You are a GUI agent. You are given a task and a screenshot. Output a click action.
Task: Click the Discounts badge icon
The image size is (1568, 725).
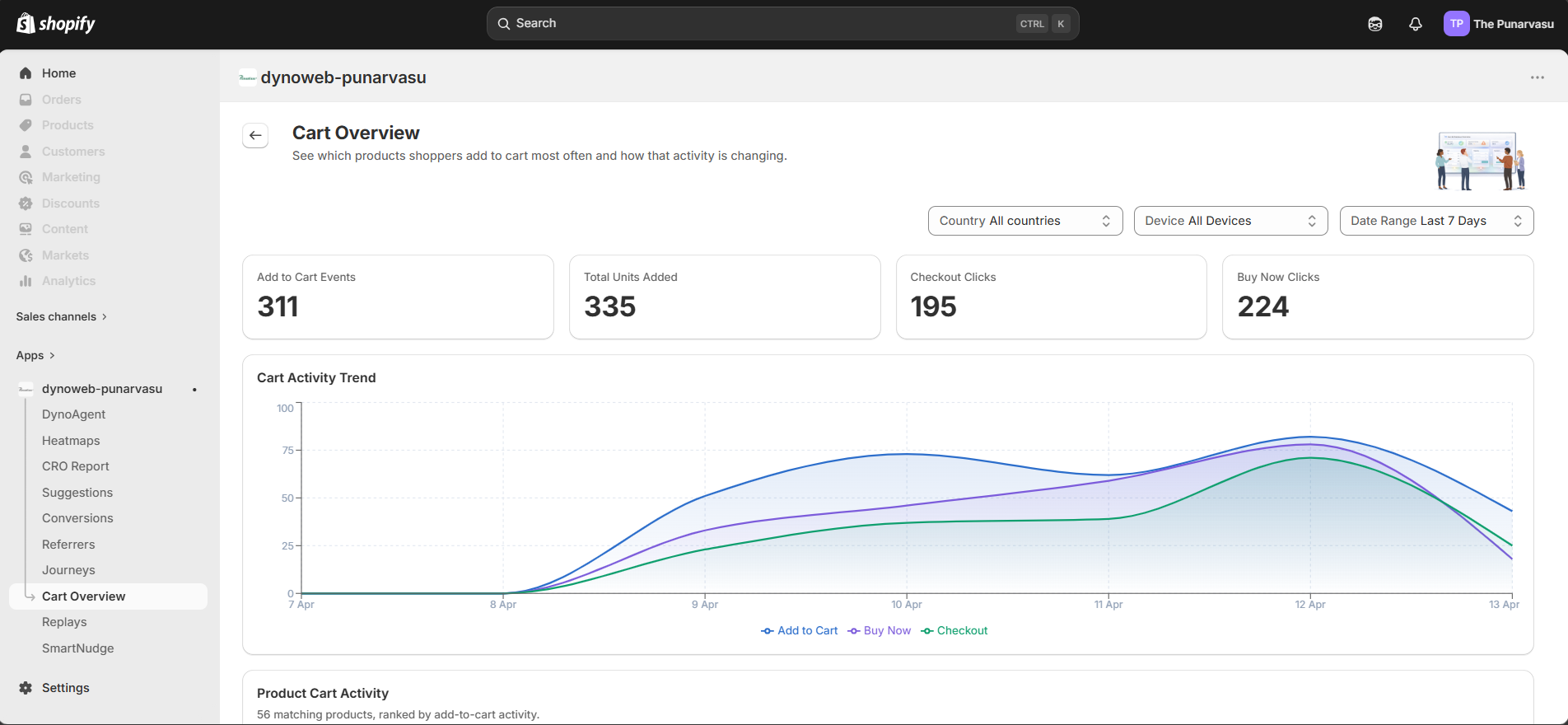(x=26, y=203)
